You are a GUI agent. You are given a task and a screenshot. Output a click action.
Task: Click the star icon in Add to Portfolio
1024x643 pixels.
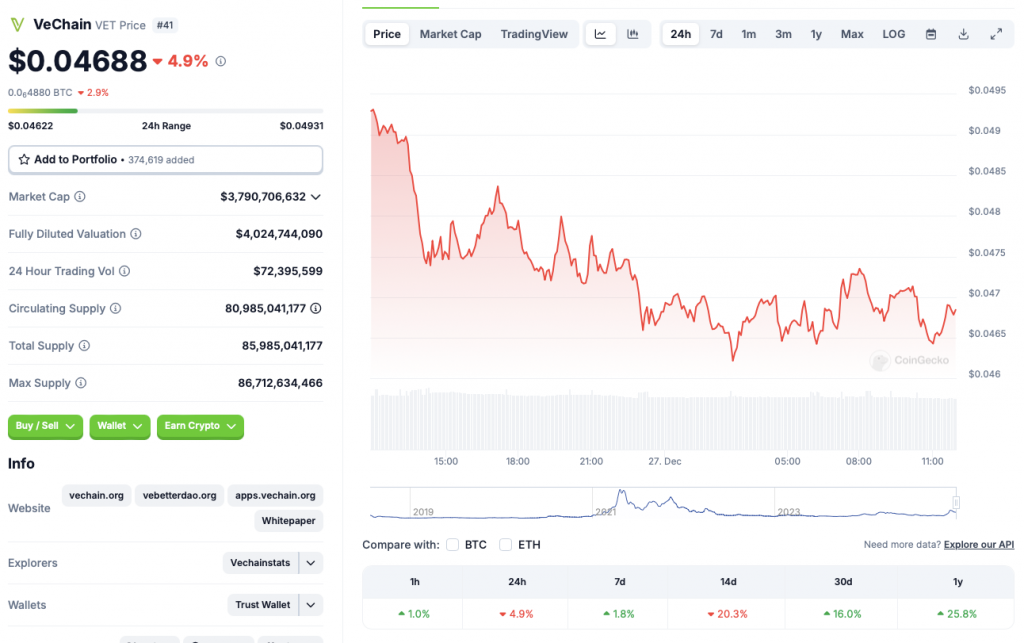[24, 159]
